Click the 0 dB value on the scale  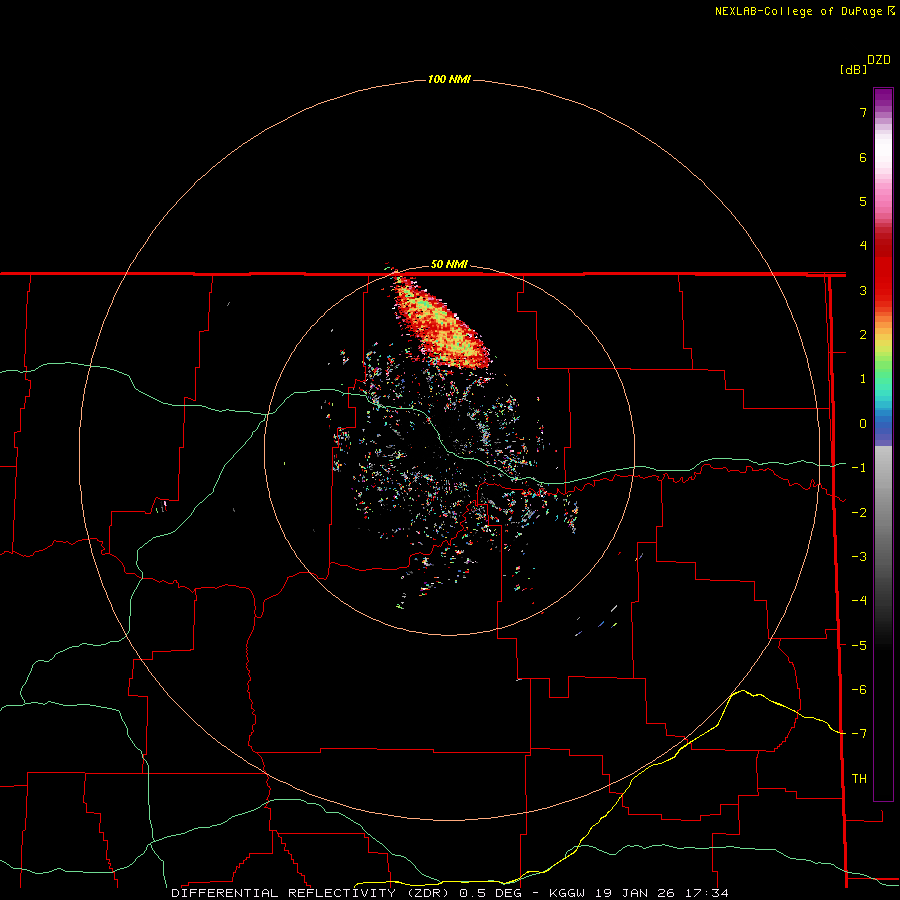pos(863,424)
